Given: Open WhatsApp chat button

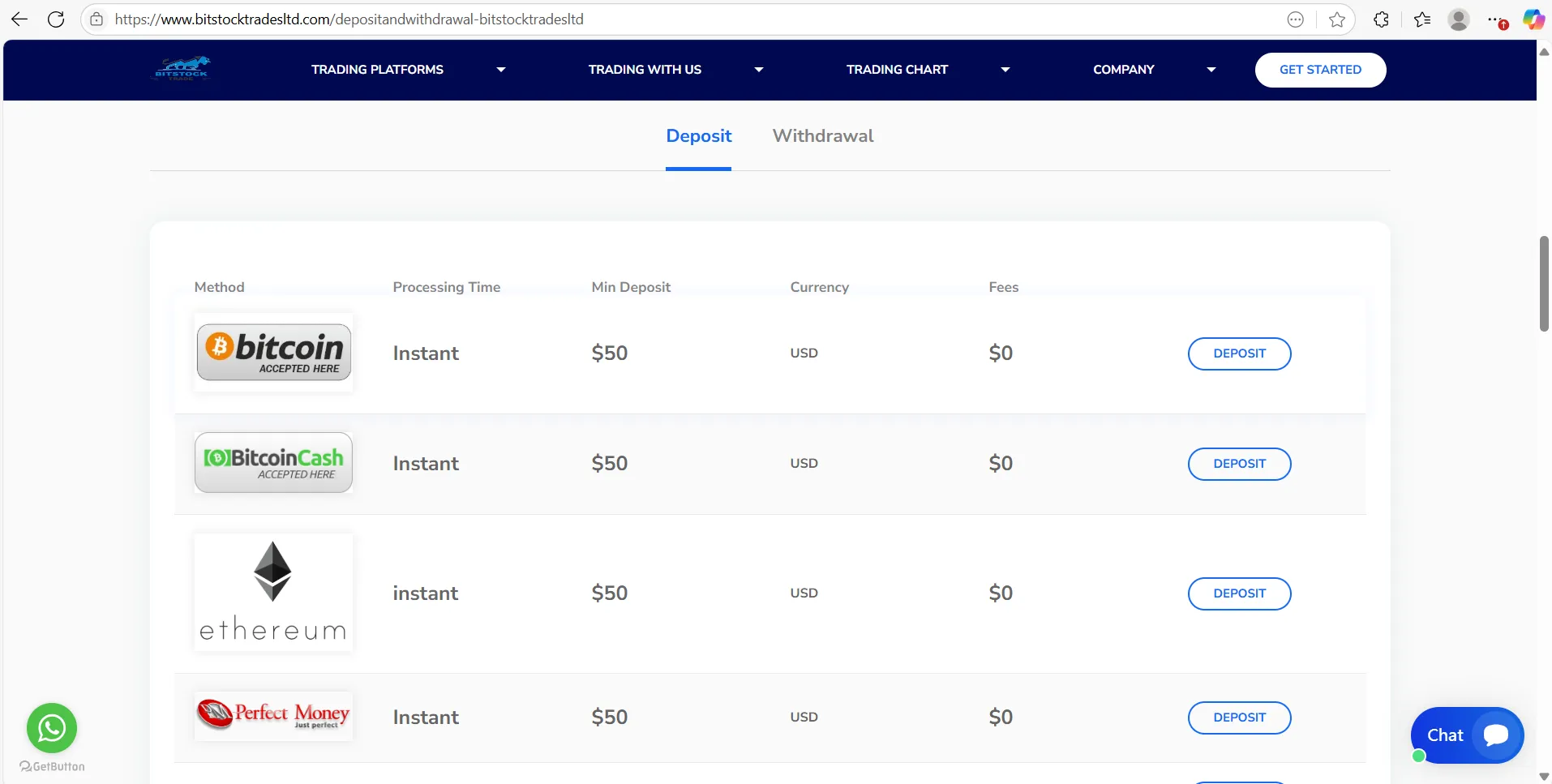Looking at the screenshot, I should (x=52, y=728).
